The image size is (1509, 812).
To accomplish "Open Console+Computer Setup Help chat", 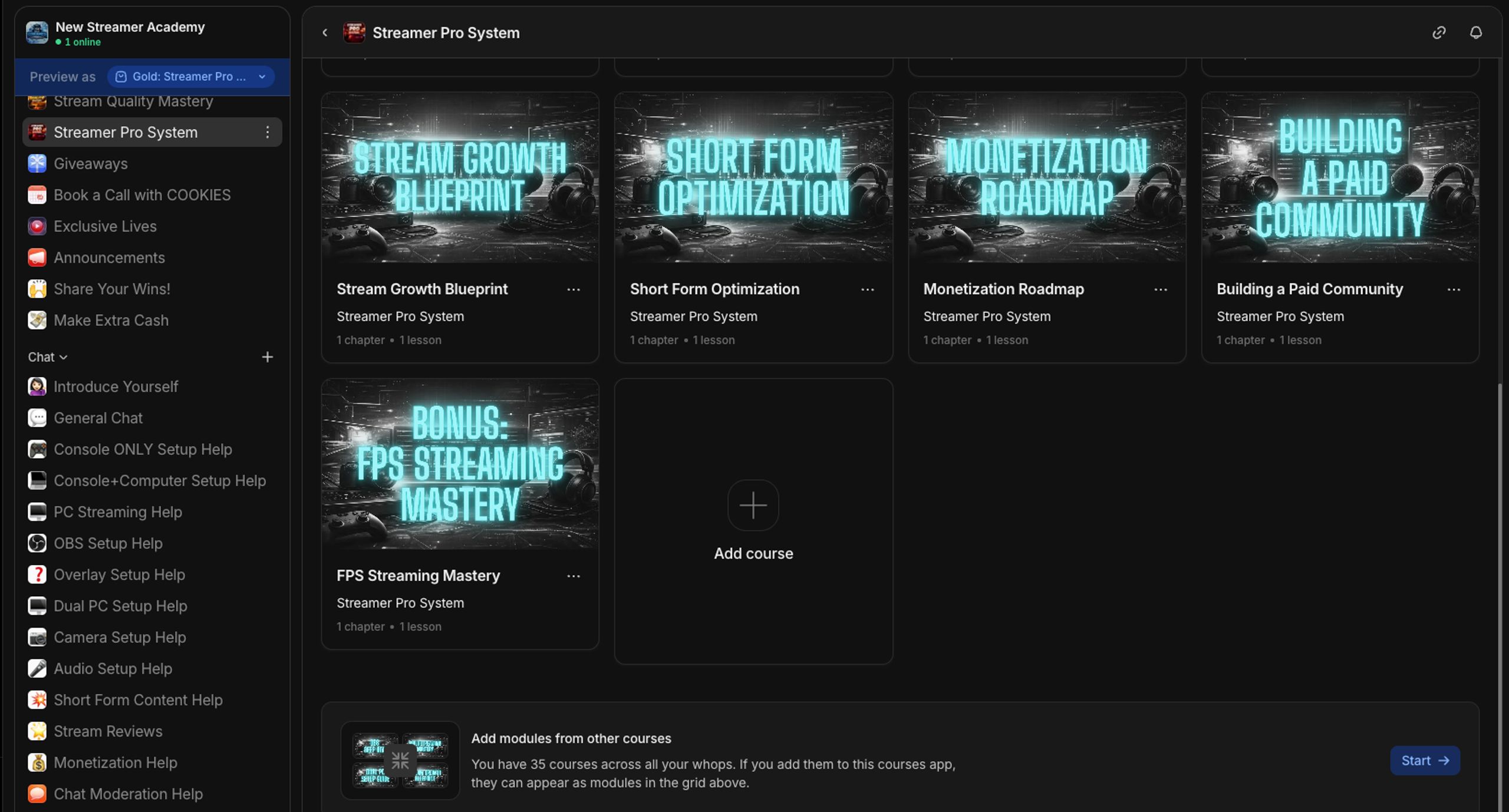I will pyautogui.click(x=152, y=480).
